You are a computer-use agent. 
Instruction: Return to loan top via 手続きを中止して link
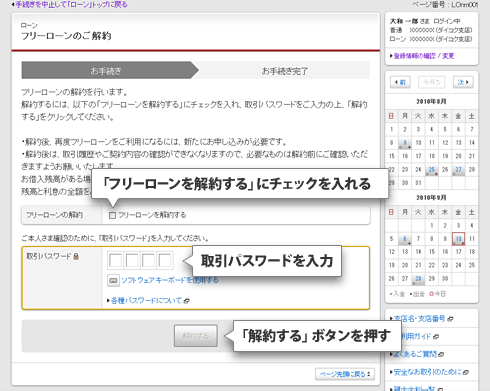click(71, 4)
